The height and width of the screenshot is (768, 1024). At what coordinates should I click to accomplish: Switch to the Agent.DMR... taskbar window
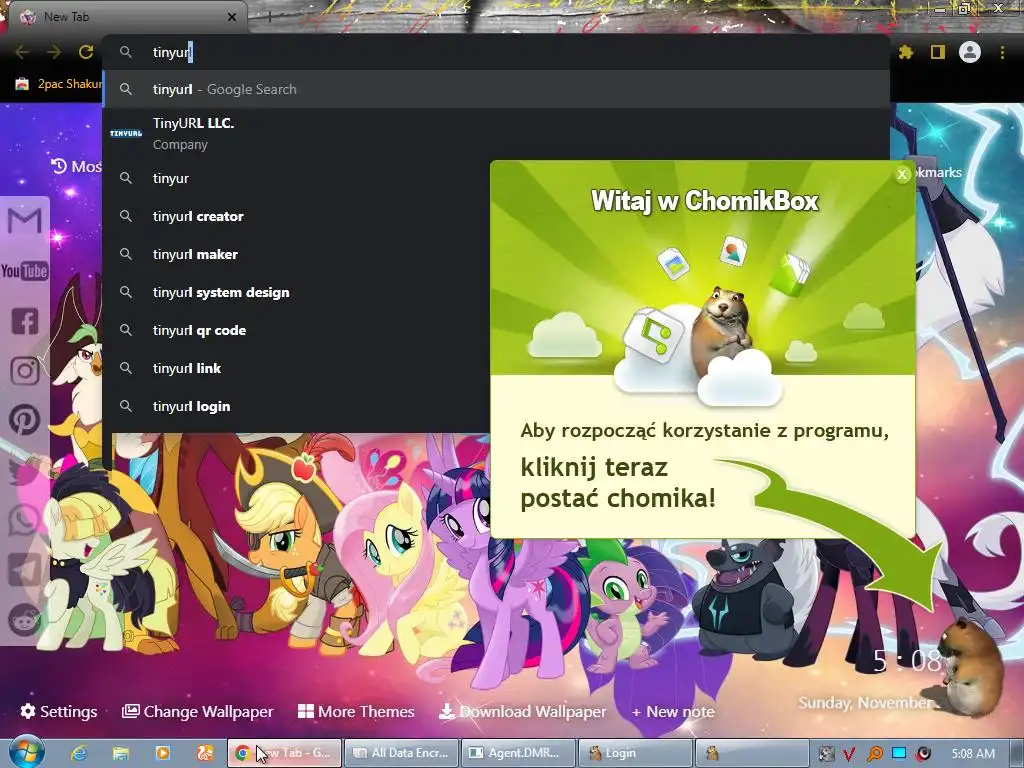[x=518, y=753]
